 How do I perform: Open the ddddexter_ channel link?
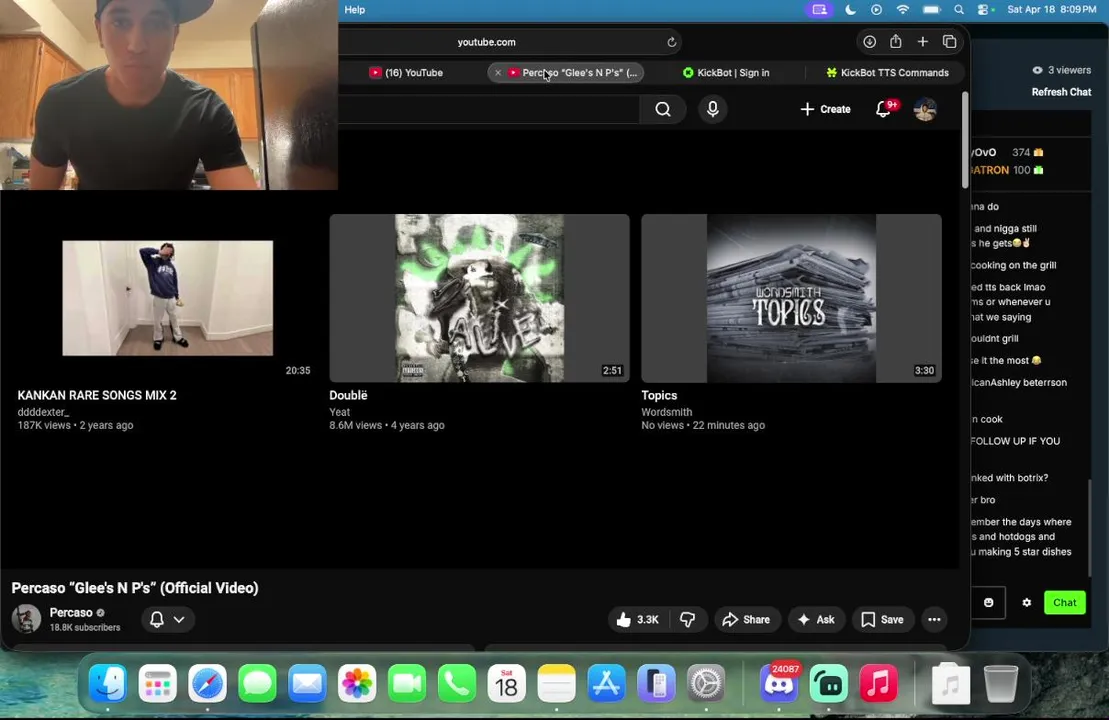[43, 412]
